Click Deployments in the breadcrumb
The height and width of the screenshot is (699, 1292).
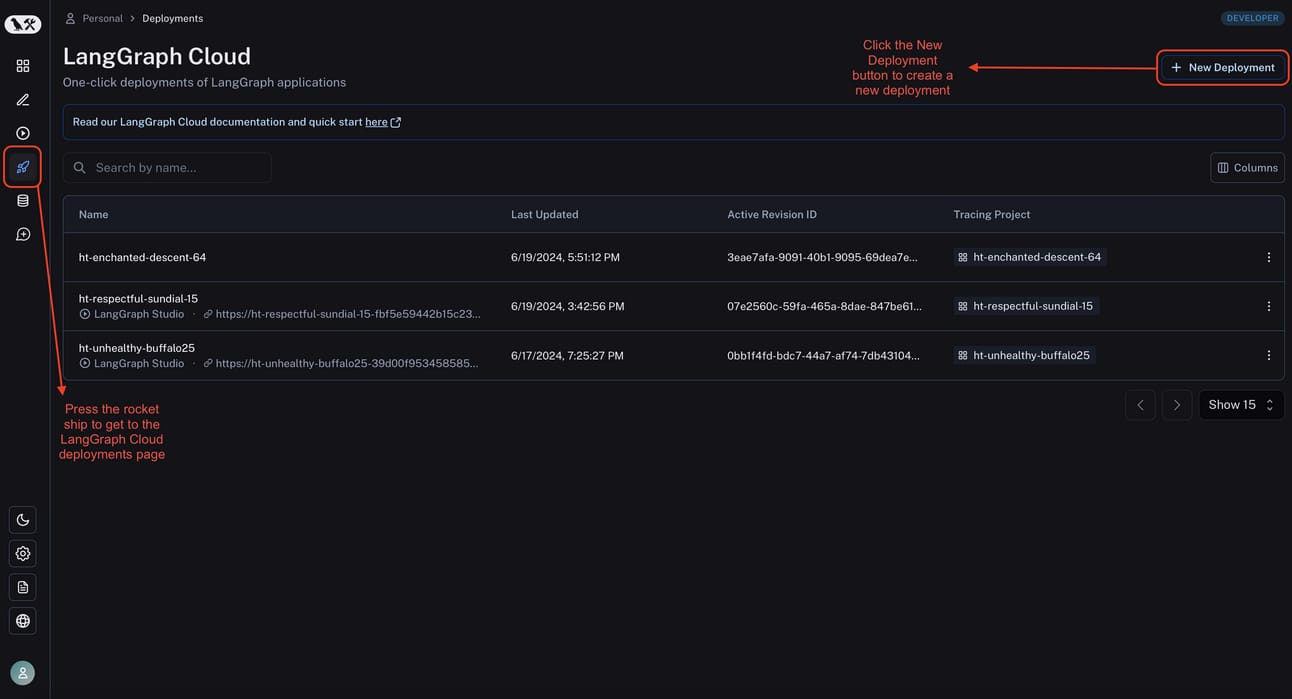point(172,18)
